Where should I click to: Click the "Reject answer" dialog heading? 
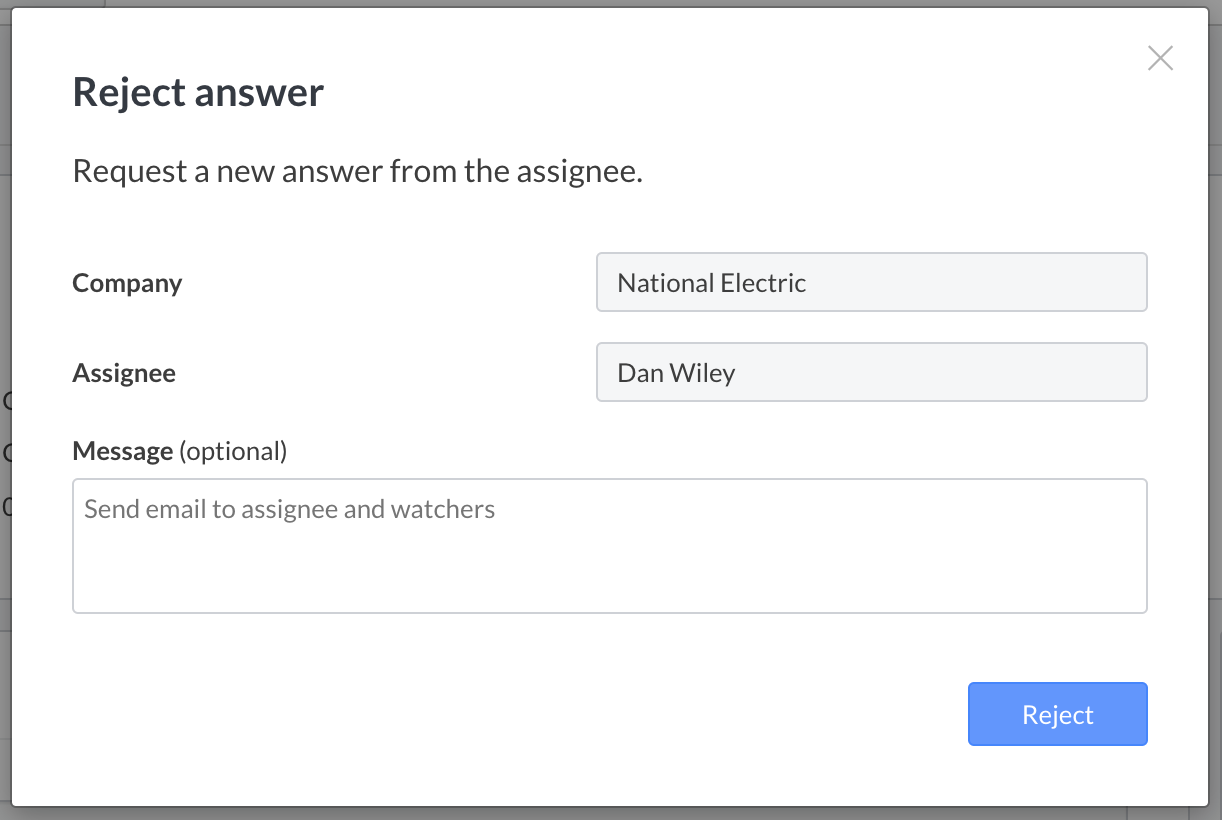point(198,93)
